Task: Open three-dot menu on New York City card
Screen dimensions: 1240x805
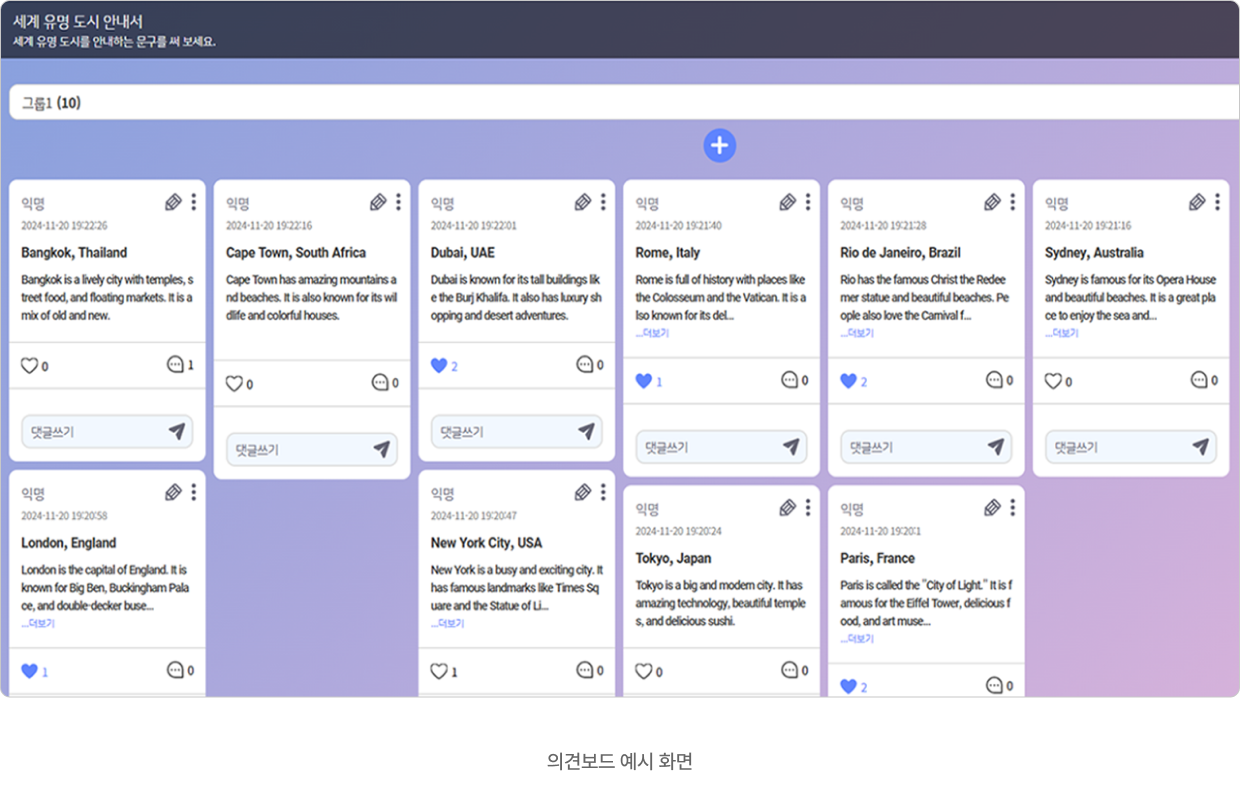Action: pos(603,492)
